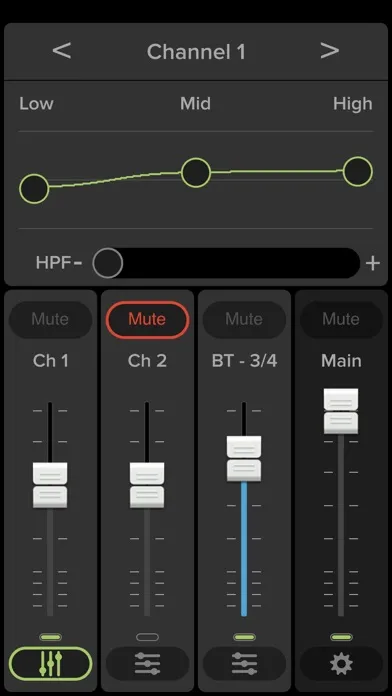Image resolution: width=392 pixels, height=696 pixels.
Task: Increase HPF with plus sign
Action: (x=372, y=263)
